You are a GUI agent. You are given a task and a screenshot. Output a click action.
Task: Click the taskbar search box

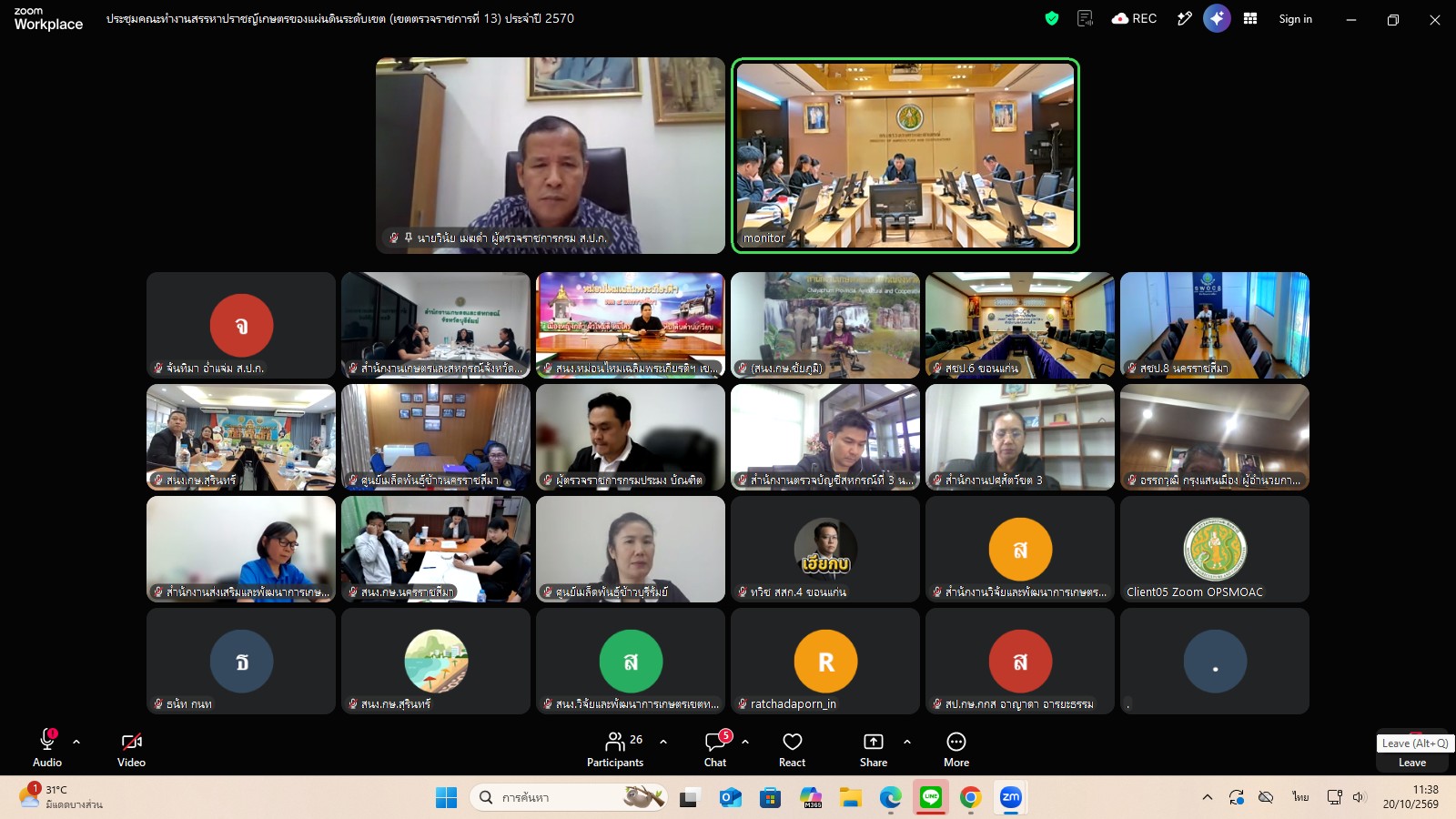[x=569, y=798]
